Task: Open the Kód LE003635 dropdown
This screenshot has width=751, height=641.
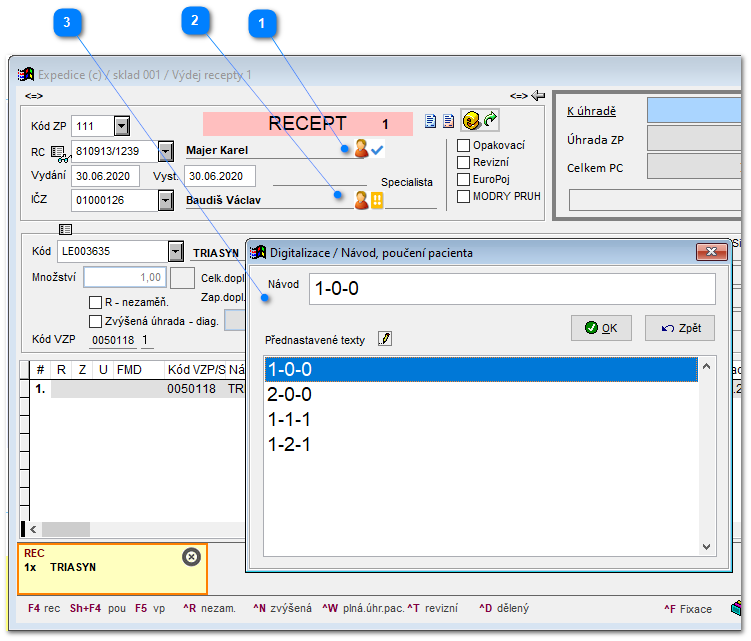Action: click(176, 251)
